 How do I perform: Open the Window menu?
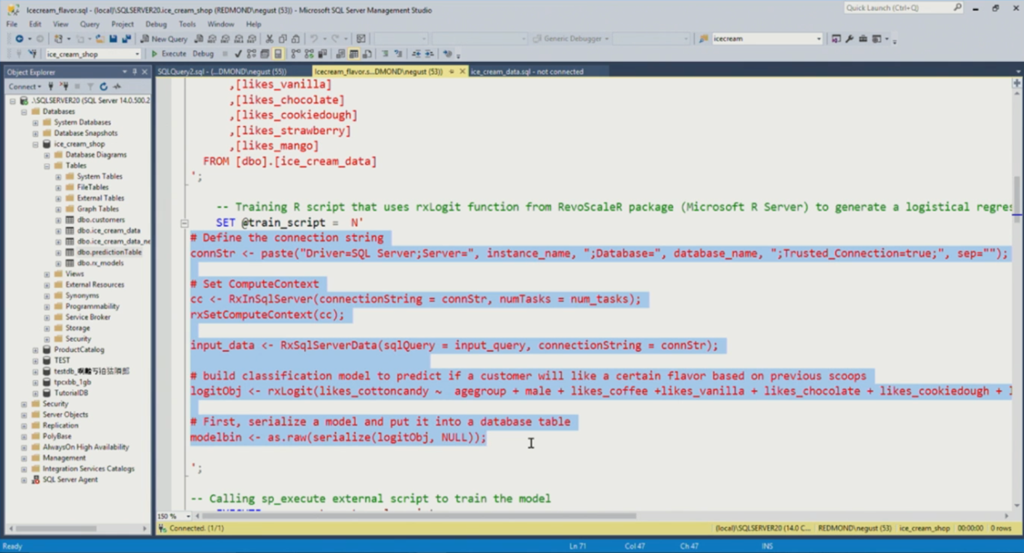[x=221, y=24]
